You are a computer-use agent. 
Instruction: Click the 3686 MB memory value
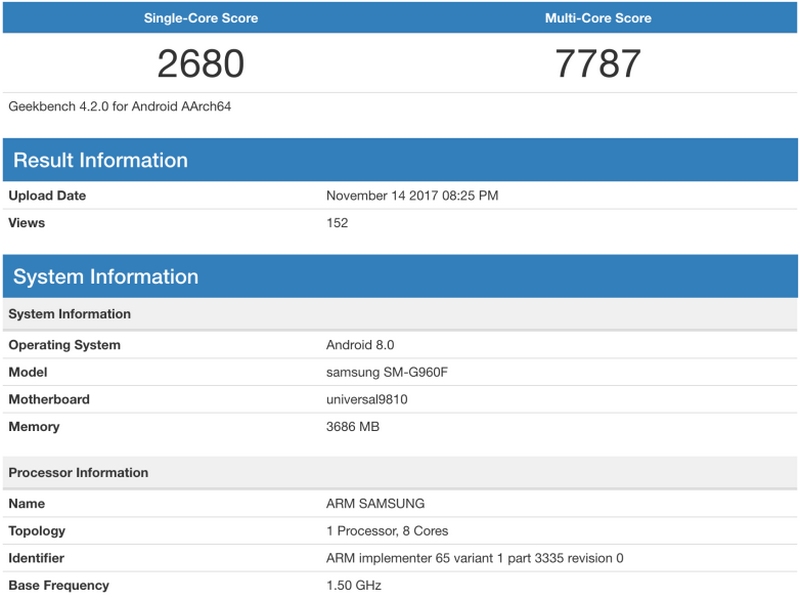click(x=353, y=427)
